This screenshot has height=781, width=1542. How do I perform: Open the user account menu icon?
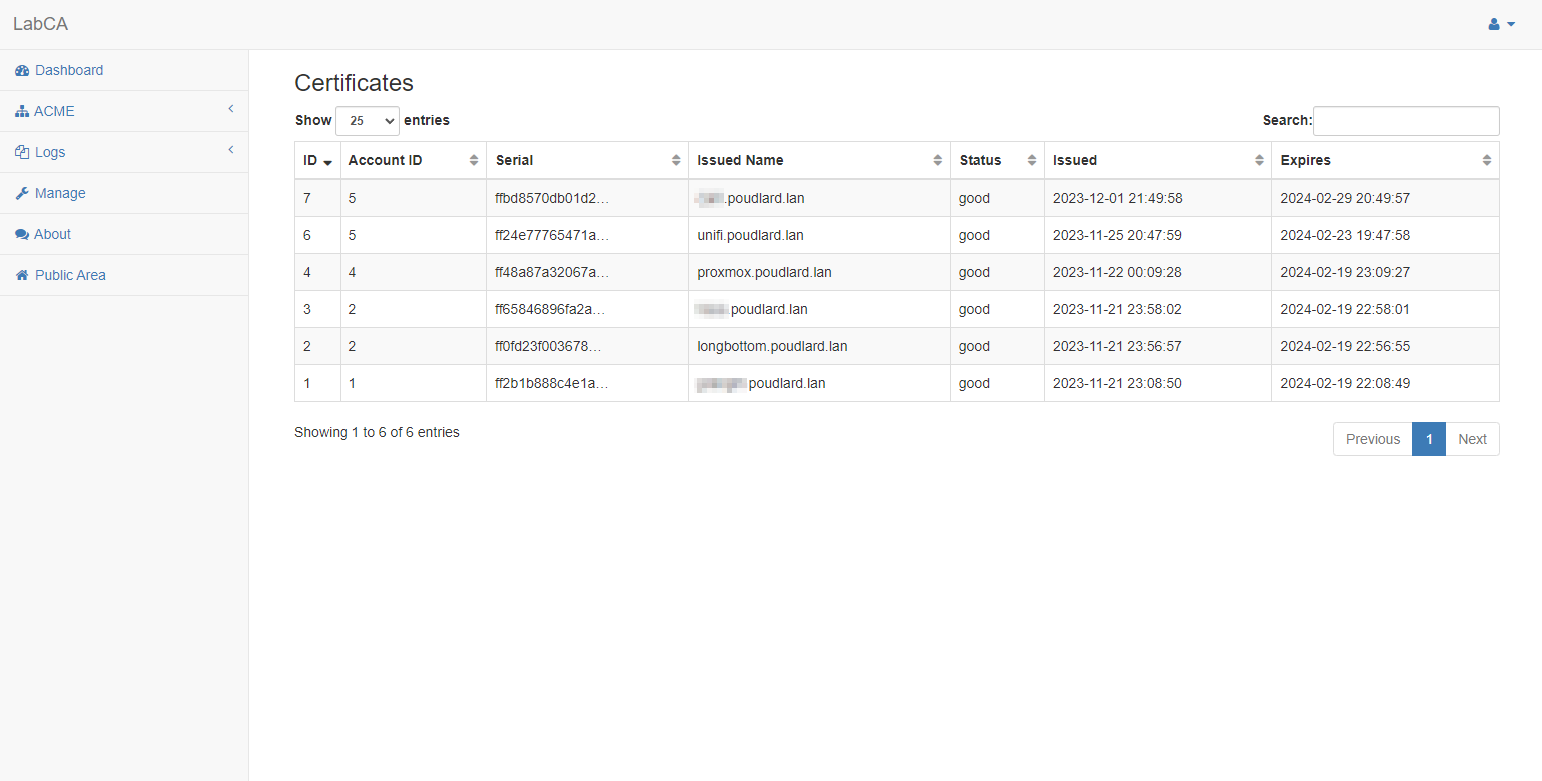pos(1501,24)
